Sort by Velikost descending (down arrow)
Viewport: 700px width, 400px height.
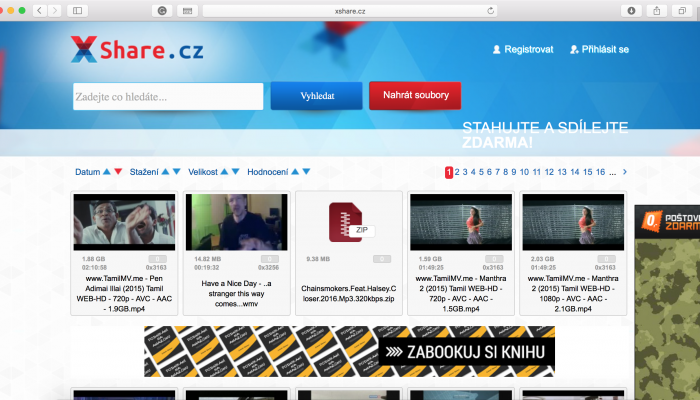point(236,172)
